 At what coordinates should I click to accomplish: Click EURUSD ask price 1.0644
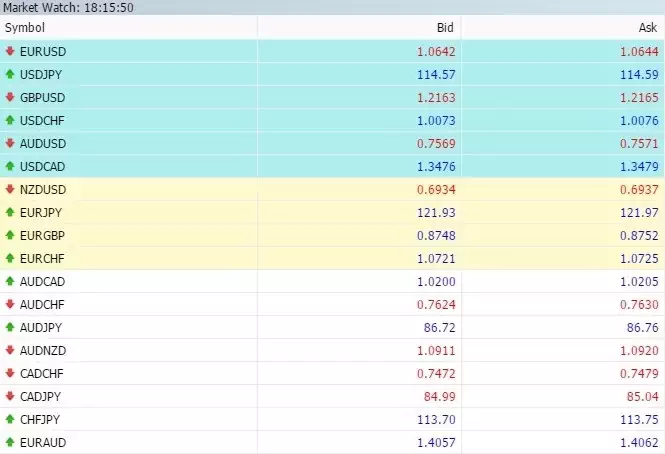pos(639,52)
